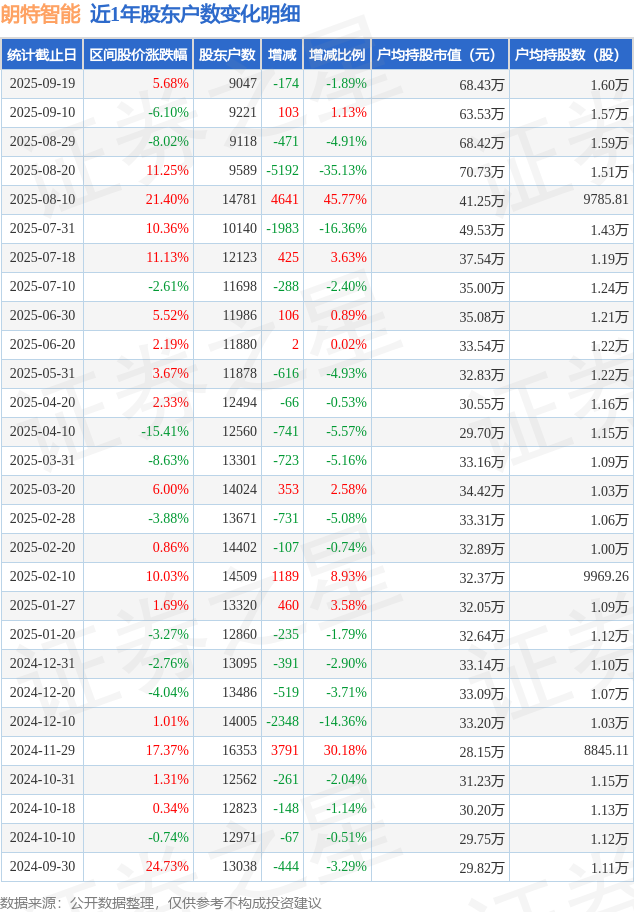Viewport: 634px width, 912px height.
Task: Click the 45.77% change ratio cell
Action: (345, 200)
